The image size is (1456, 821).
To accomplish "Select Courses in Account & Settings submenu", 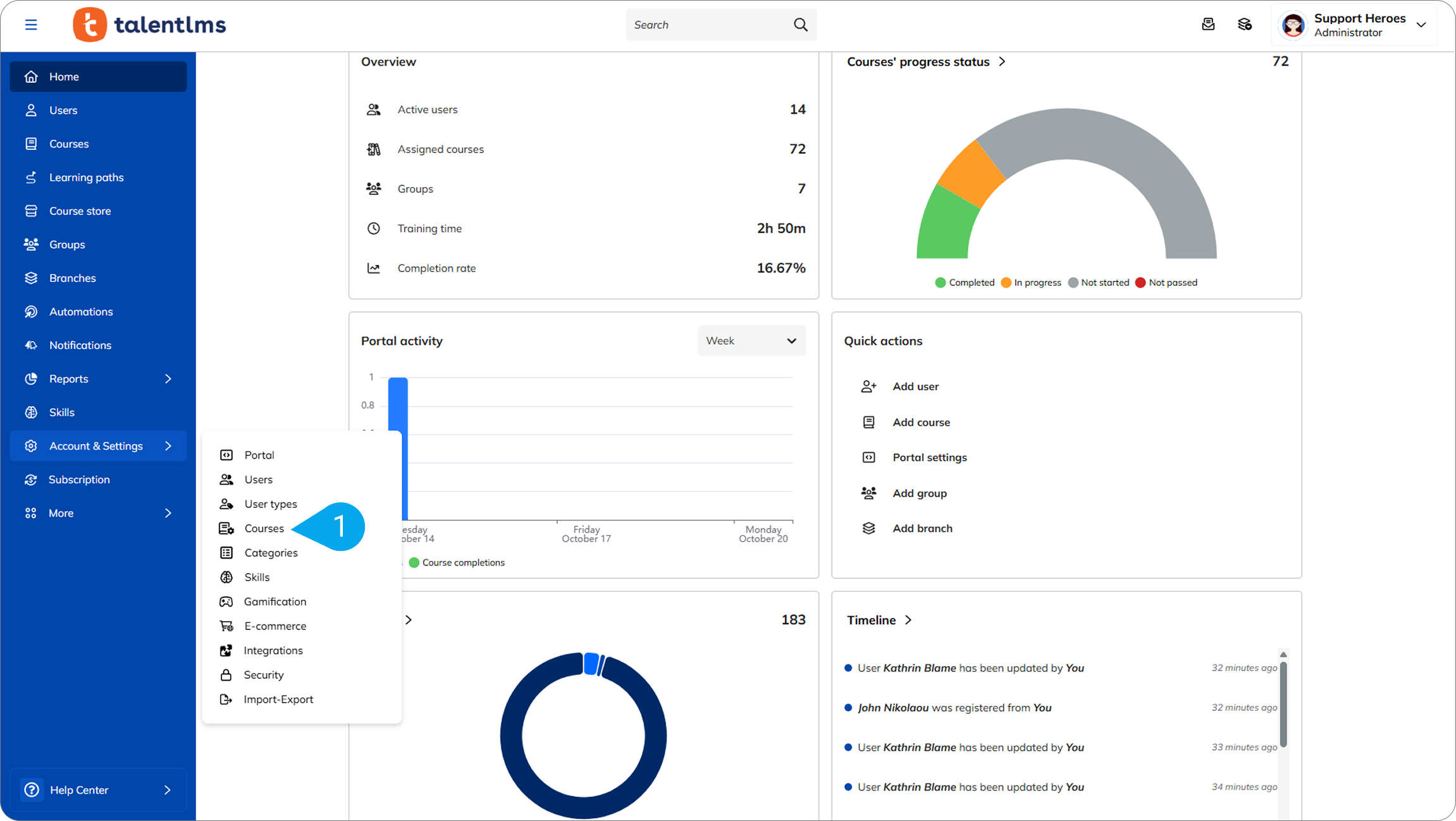I will (264, 528).
